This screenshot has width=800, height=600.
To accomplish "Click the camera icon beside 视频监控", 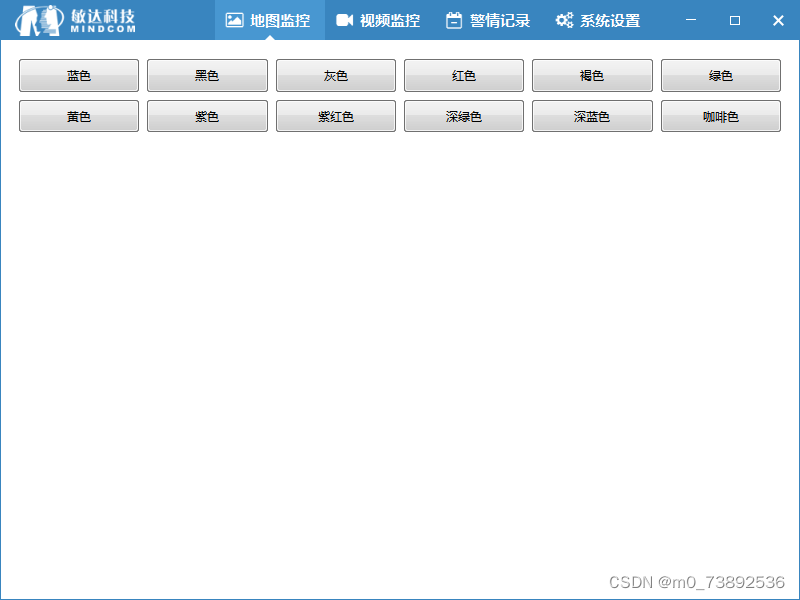I will (x=345, y=19).
